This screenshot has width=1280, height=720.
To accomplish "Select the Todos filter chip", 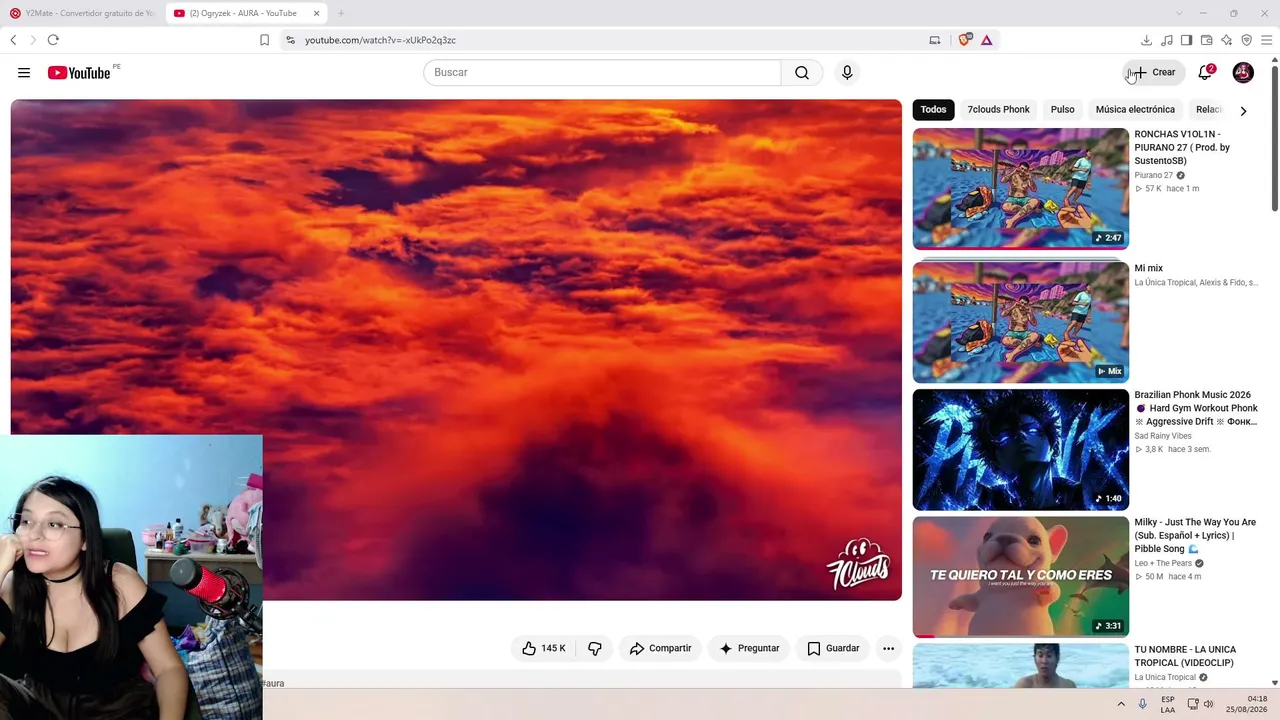I will 933,109.
